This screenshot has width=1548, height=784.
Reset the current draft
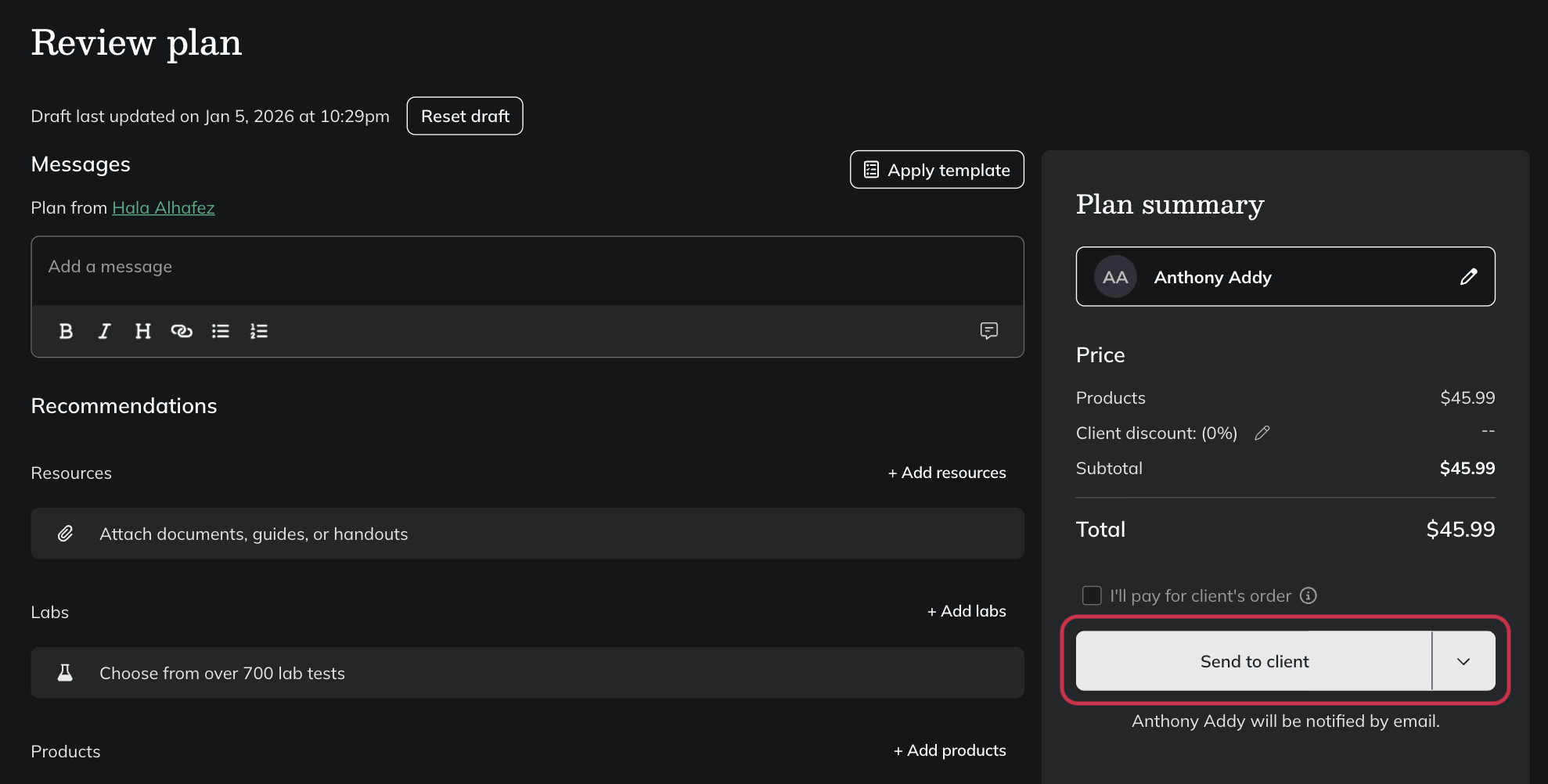pos(465,116)
